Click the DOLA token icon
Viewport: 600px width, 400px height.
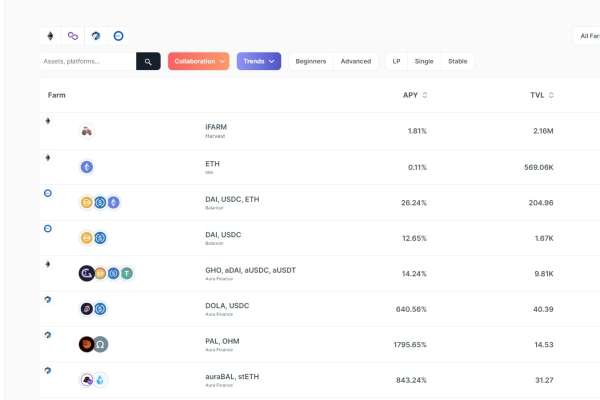[x=86, y=309]
